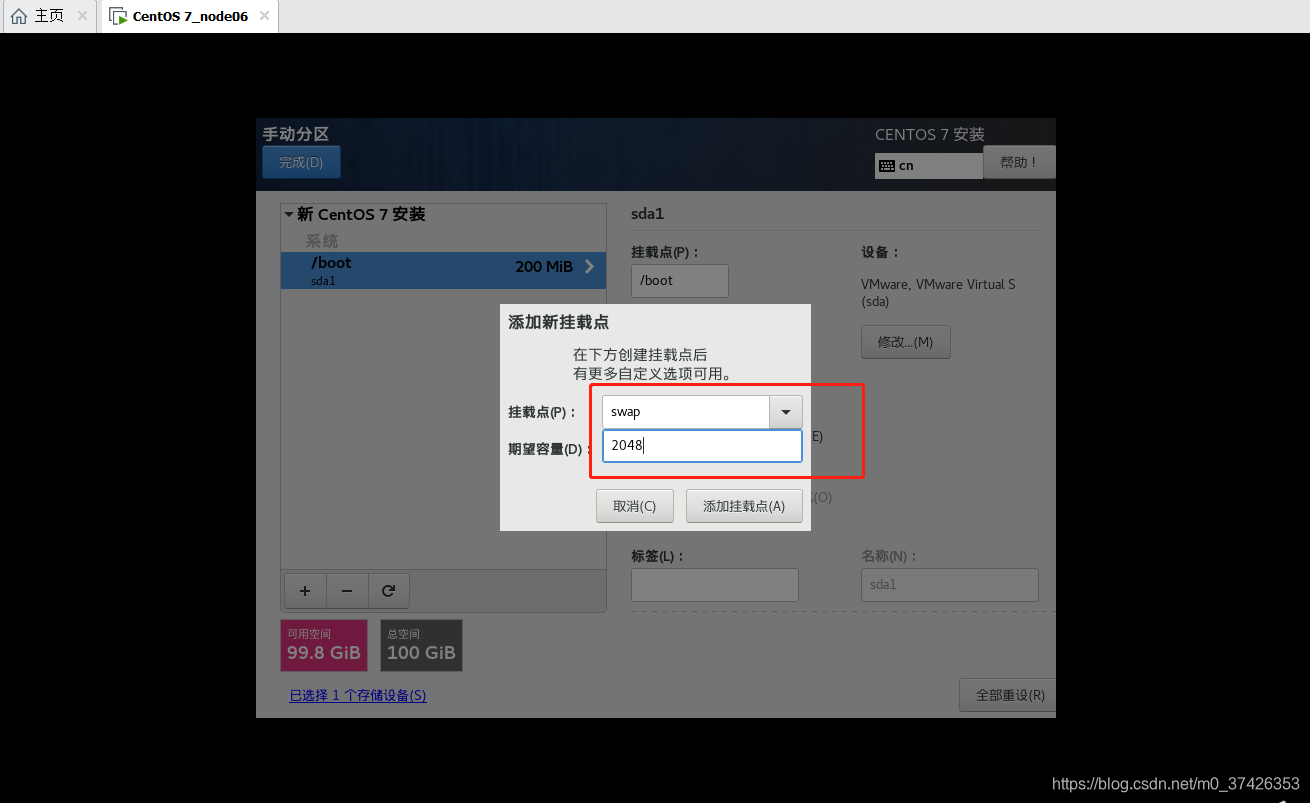Select the /boot sda1 partition row

click(x=443, y=270)
